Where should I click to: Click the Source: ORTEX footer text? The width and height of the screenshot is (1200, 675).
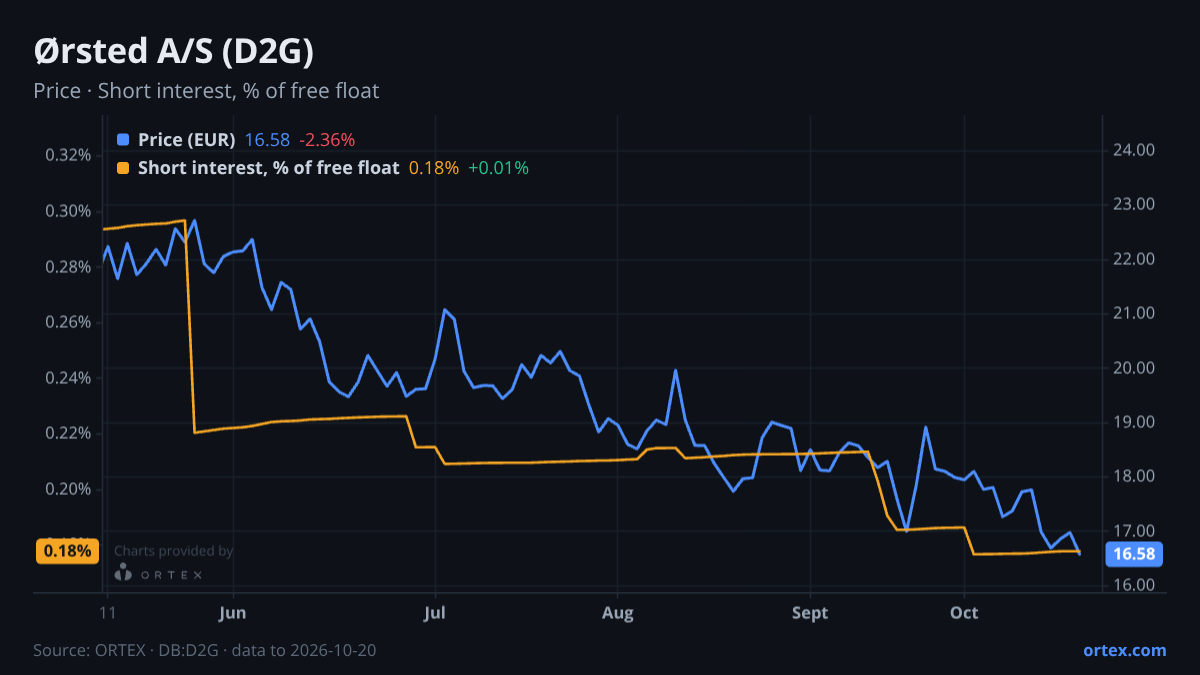point(205,650)
